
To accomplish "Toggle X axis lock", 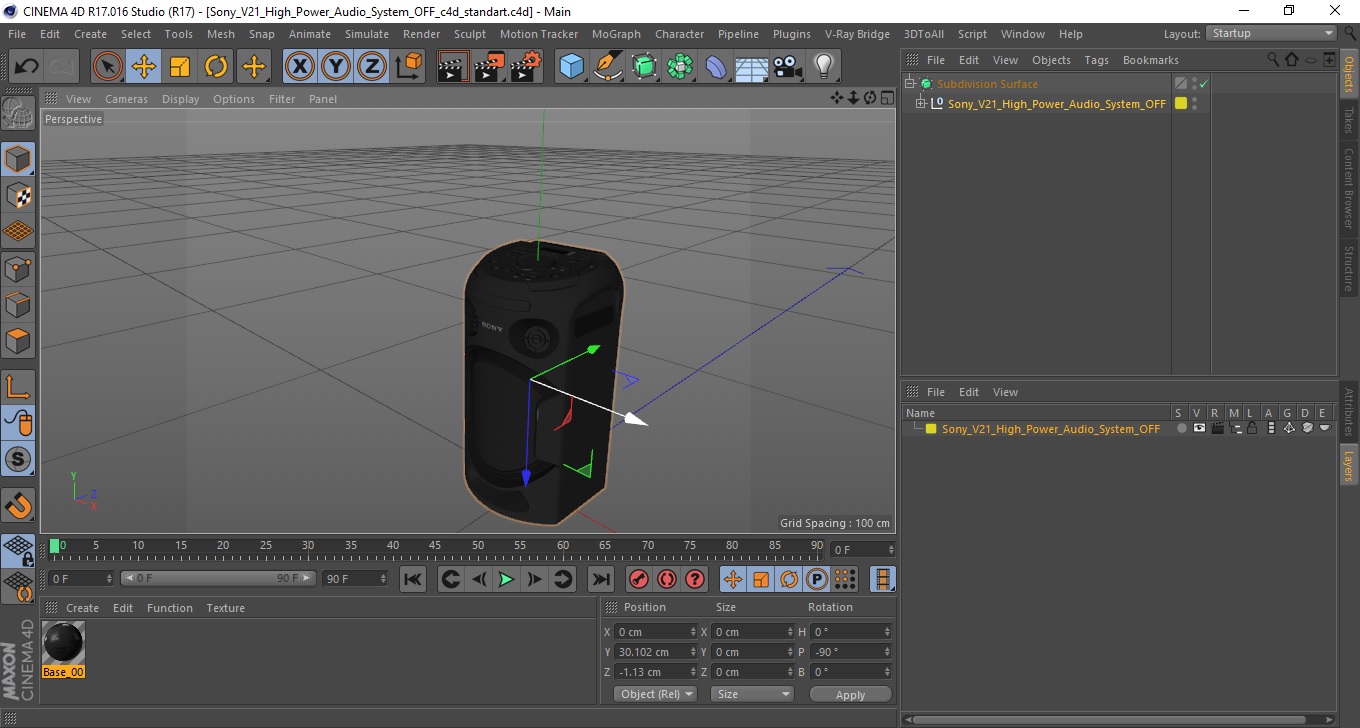I will point(300,67).
